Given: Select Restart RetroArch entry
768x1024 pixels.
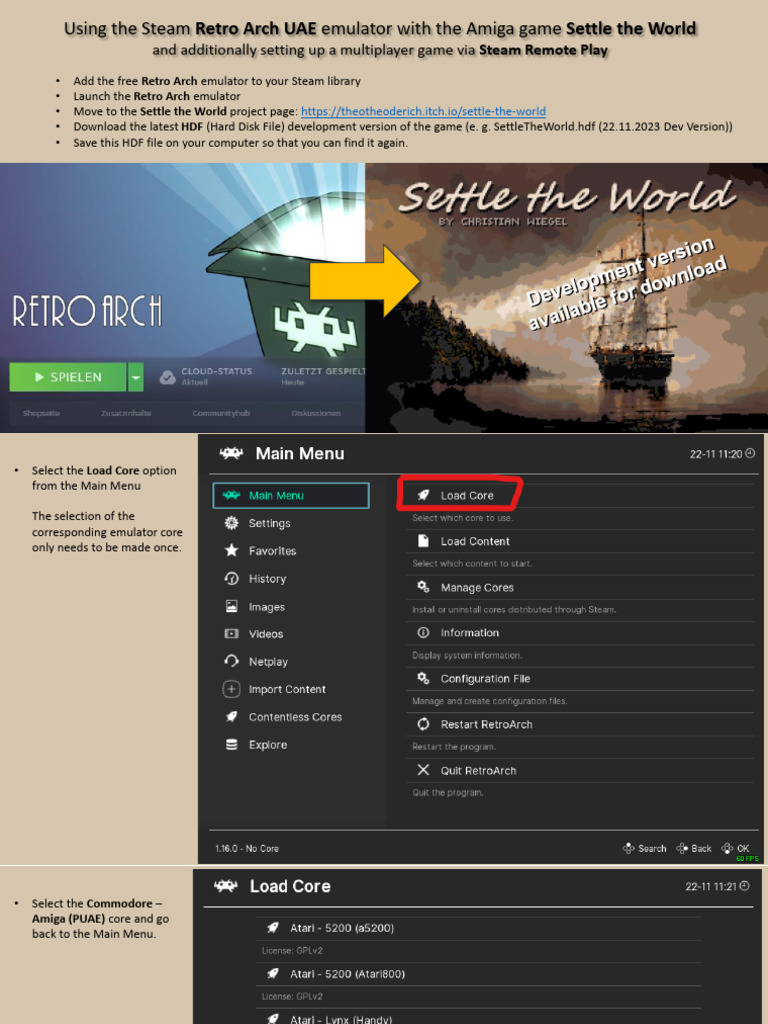Looking at the screenshot, I should [x=579, y=724].
